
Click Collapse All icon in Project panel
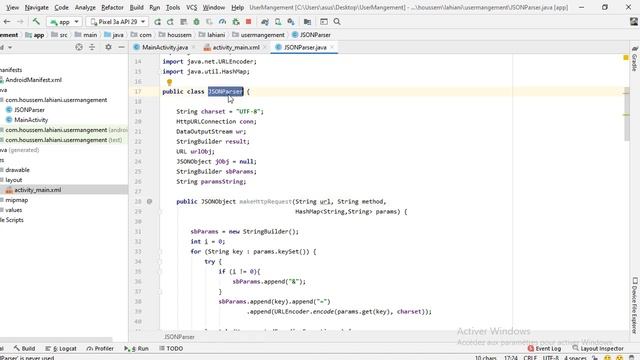[x=92, y=47]
